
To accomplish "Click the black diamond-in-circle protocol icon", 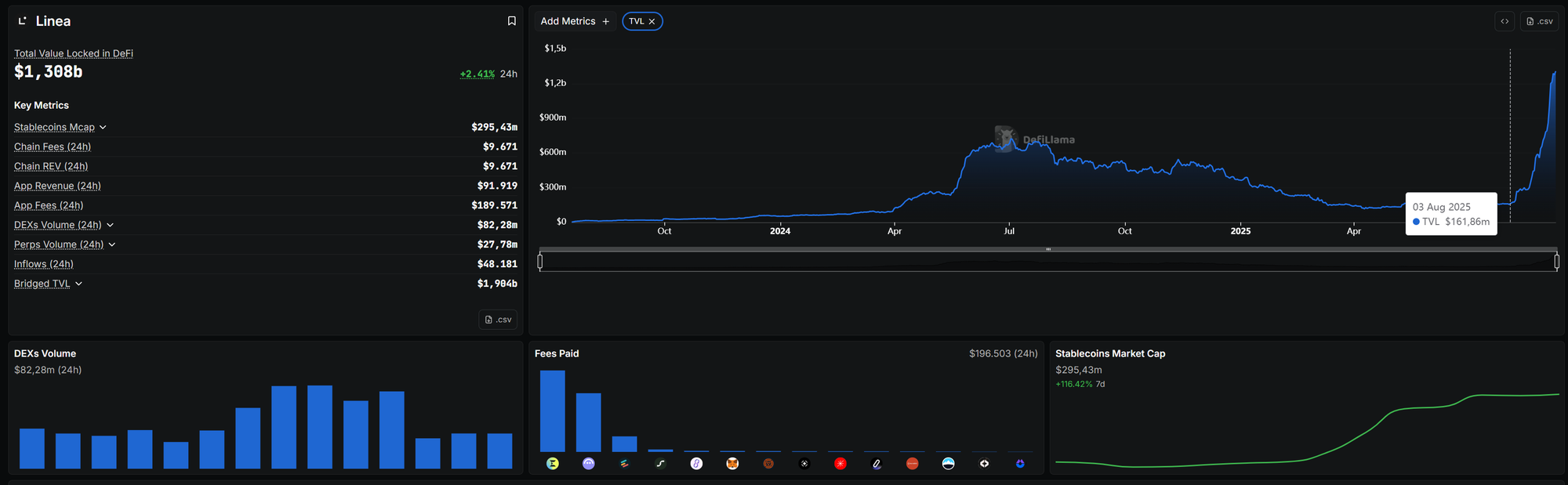I will 804,464.
